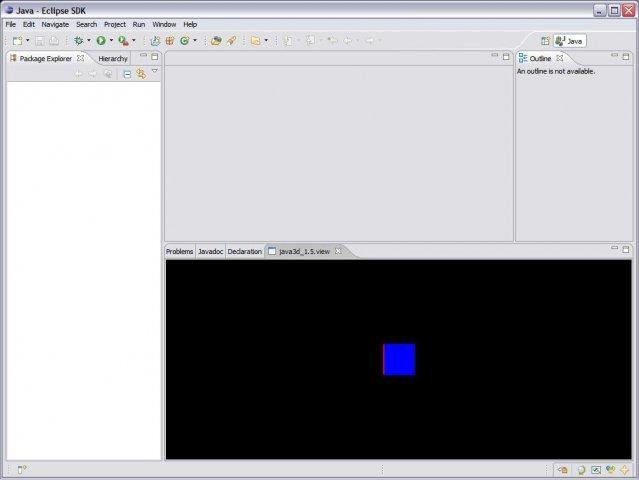
Task: Click the New wizard icon in toolbar
Action: click(x=18, y=41)
